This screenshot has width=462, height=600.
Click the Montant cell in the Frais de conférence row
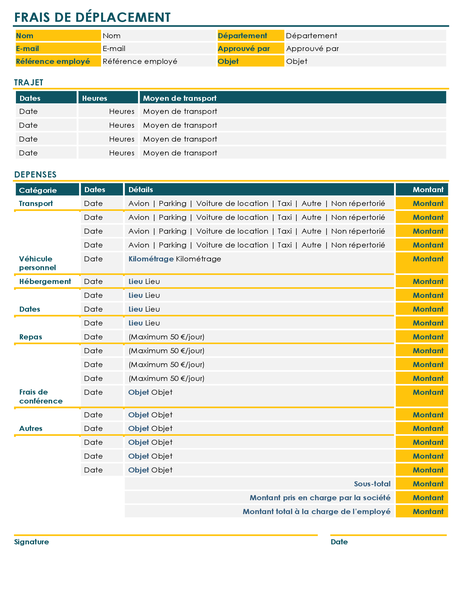tap(421, 396)
